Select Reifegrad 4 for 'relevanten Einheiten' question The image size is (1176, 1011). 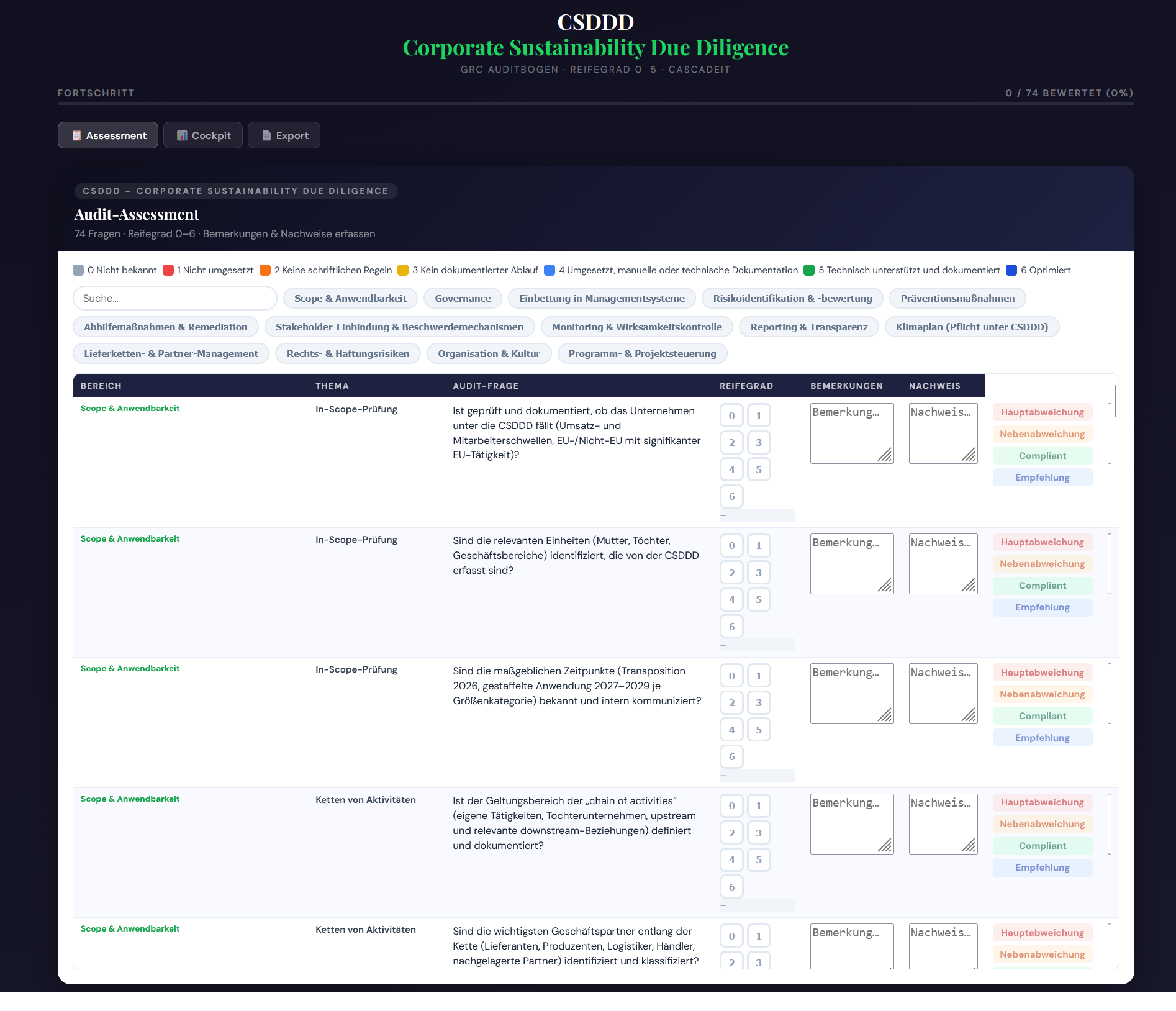click(x=731, y=600)
